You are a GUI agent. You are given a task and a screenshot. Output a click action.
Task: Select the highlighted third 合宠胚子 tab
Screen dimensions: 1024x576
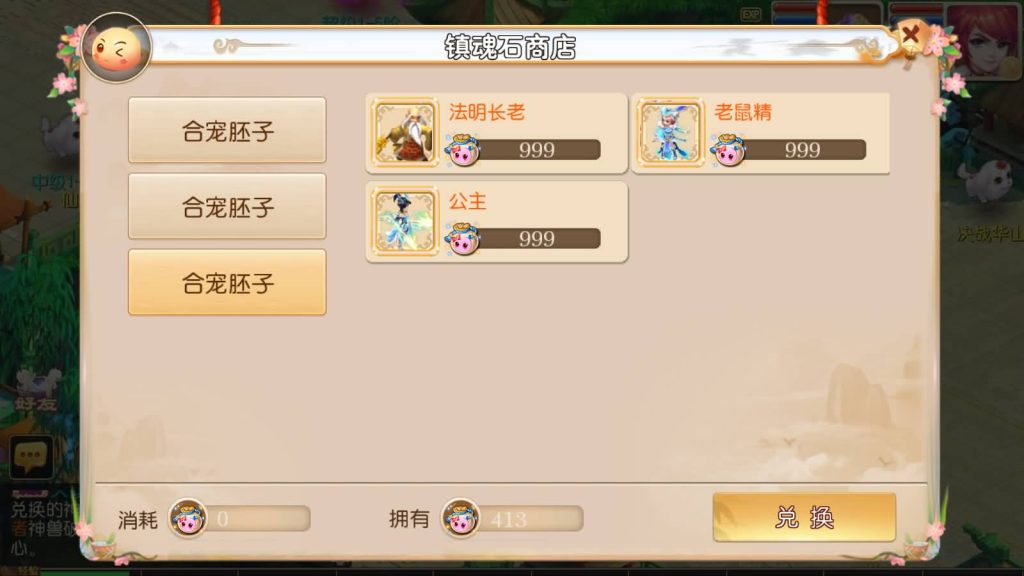pos(227,282)
